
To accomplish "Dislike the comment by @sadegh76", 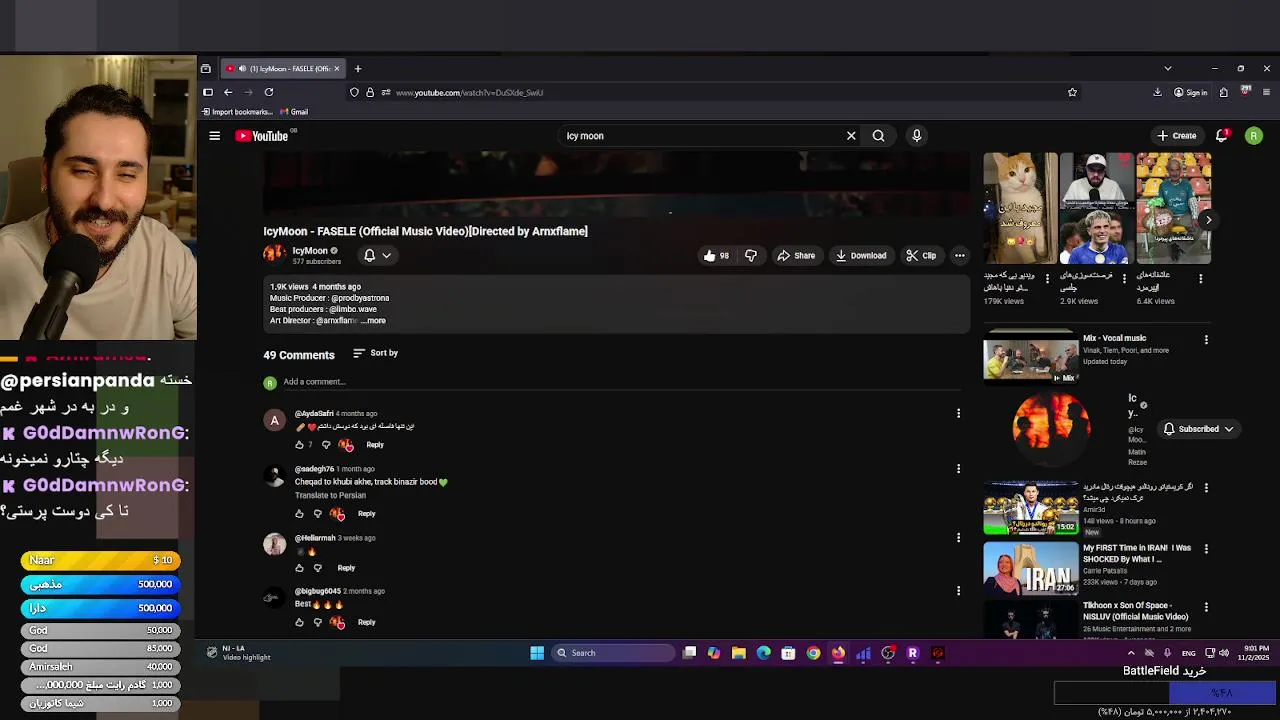I will 318,514.
